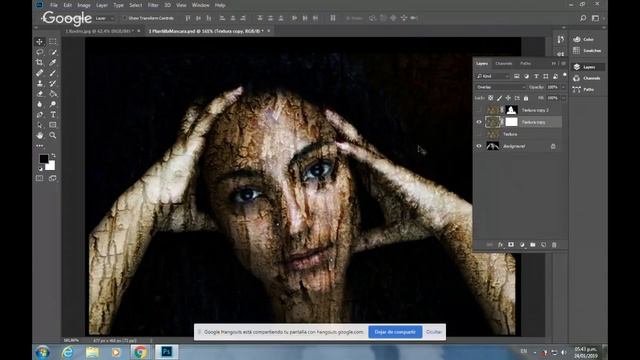Click the Ocultar link
Viewport: 640px width, 360px height.
click(x=434, y=332)
